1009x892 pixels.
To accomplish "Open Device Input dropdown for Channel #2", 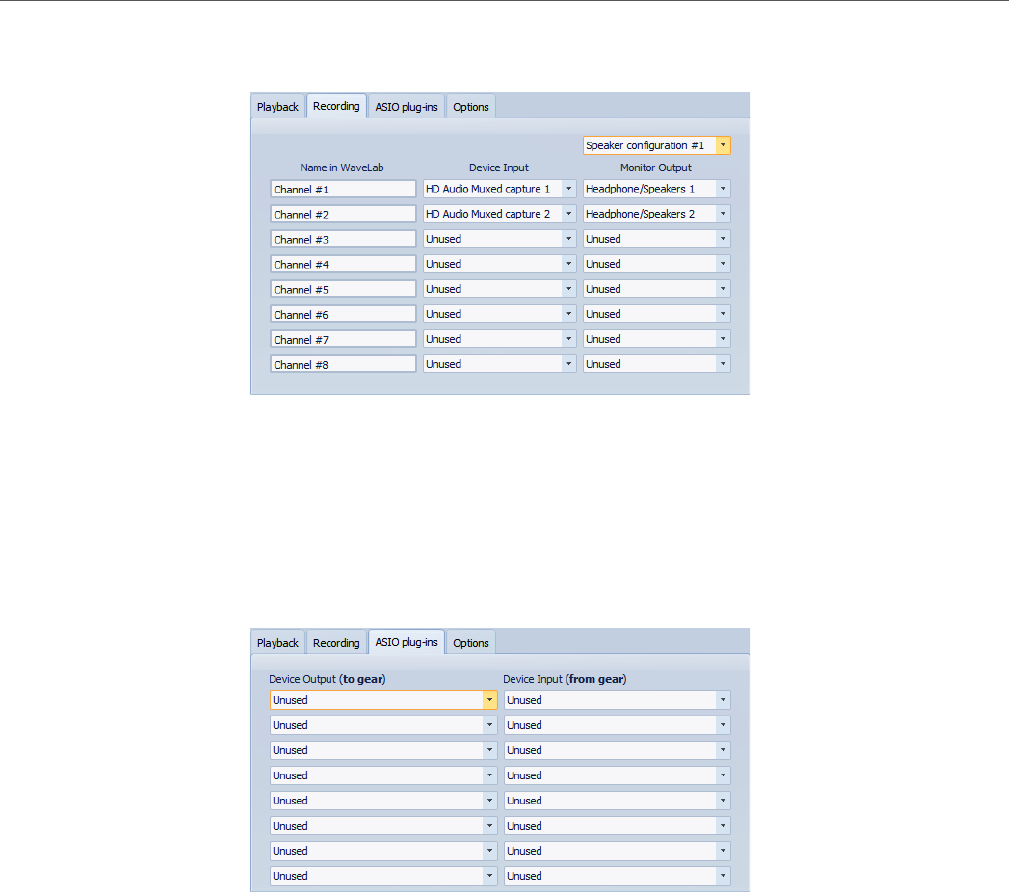I will 499,214.
